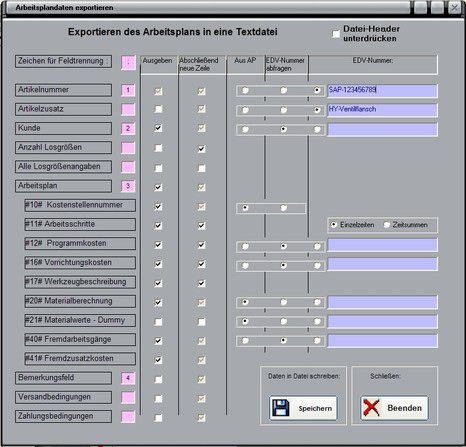Check Ausgeben for Versandbedingungen
Viewport: 466px width, 447px height.
point(158,399)
